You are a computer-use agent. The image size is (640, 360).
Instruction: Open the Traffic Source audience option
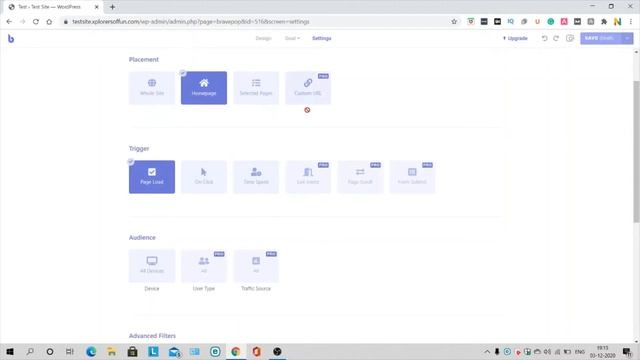click(x=256, y=266)
